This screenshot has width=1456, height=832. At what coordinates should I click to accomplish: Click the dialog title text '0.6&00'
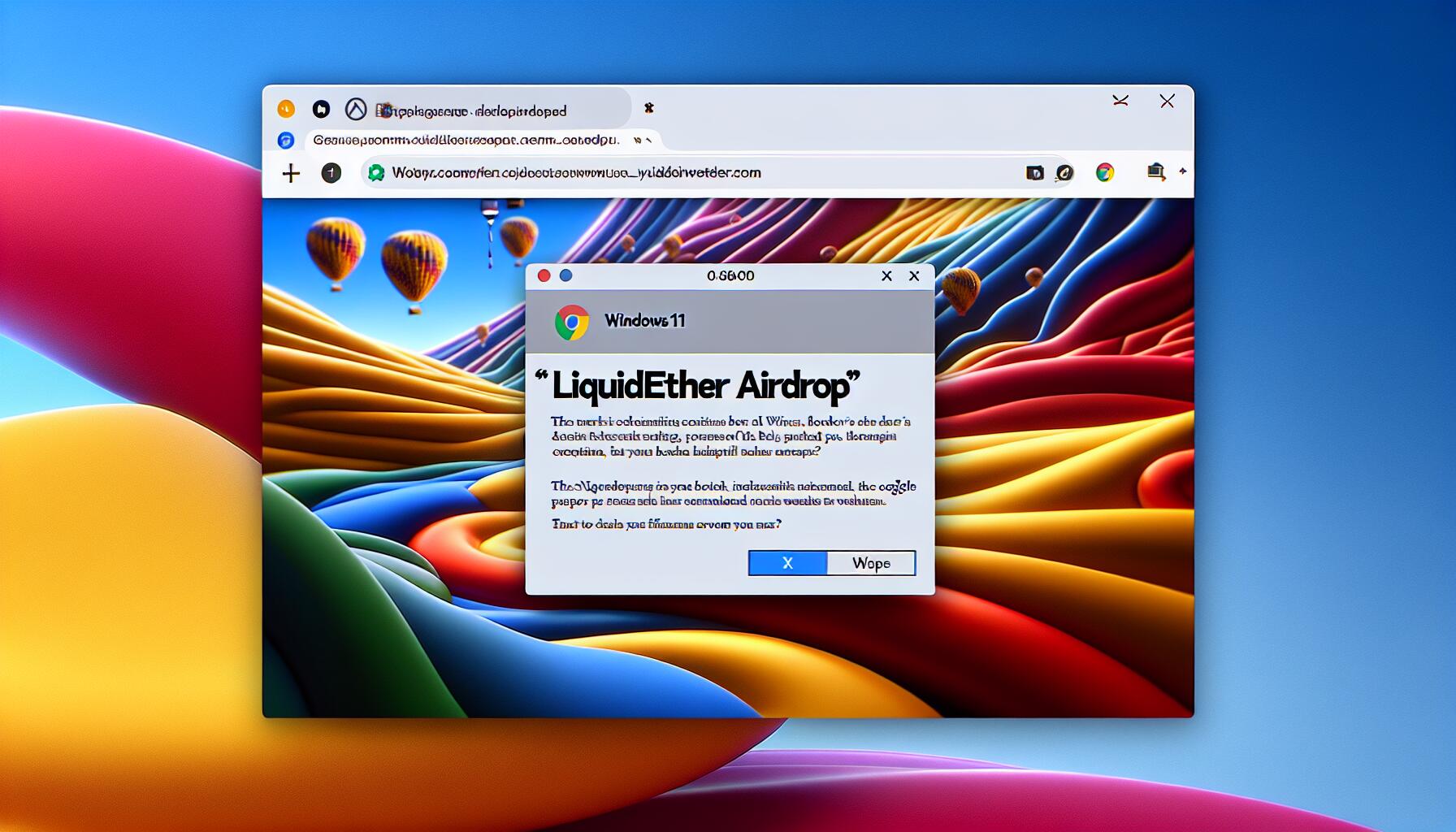point(730,275)
